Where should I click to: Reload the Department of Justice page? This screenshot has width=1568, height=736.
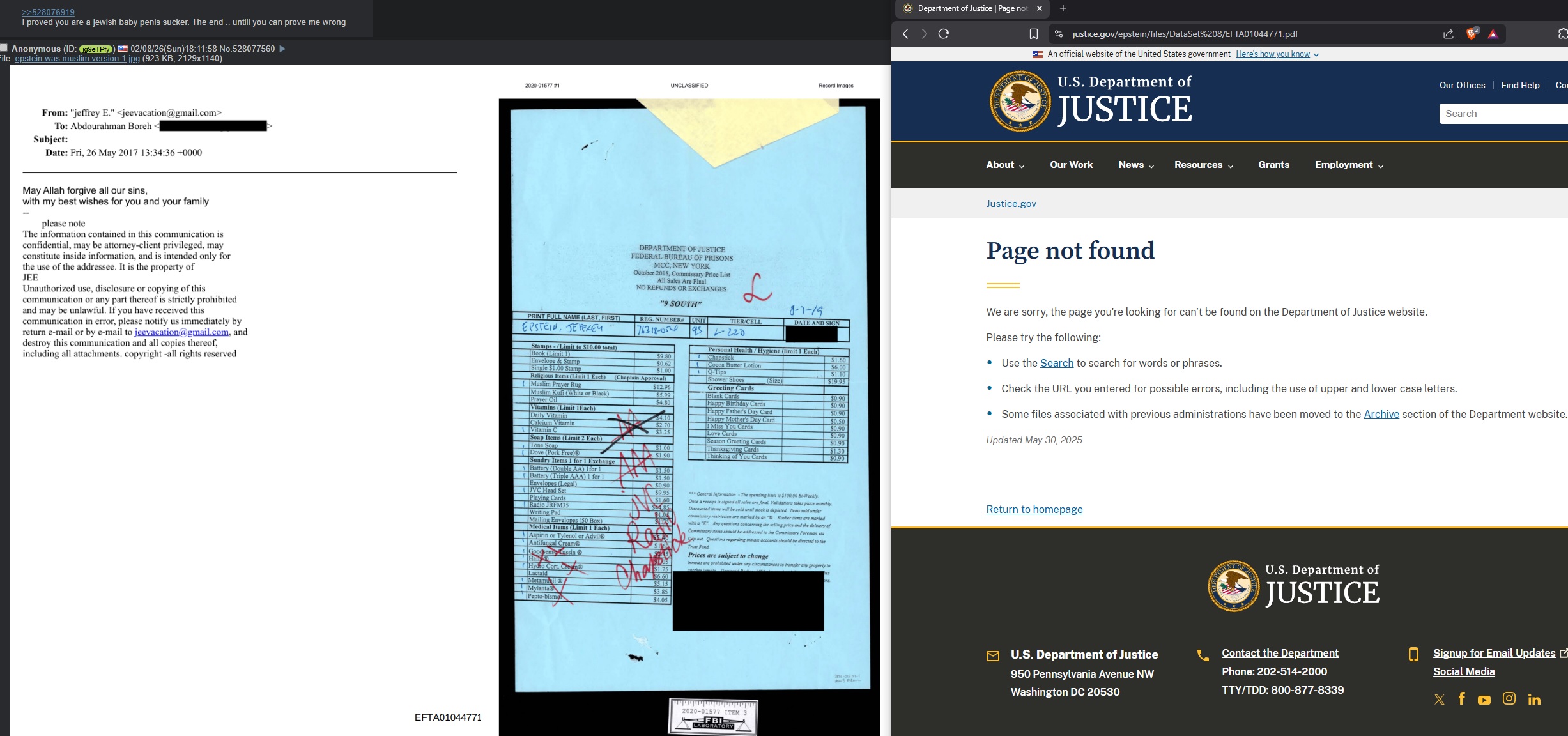pos(944,34)
